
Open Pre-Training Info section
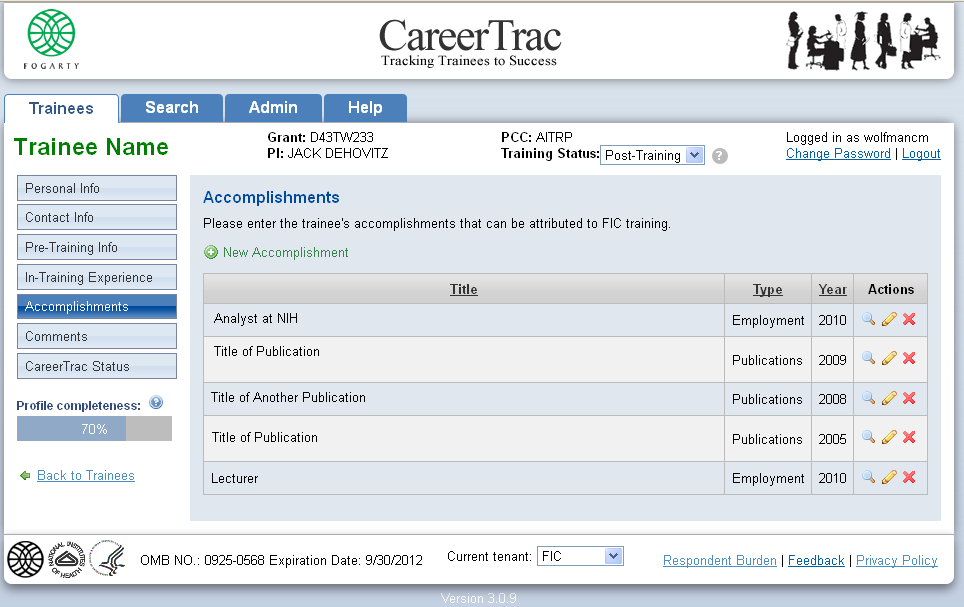[x=97, y=247]
